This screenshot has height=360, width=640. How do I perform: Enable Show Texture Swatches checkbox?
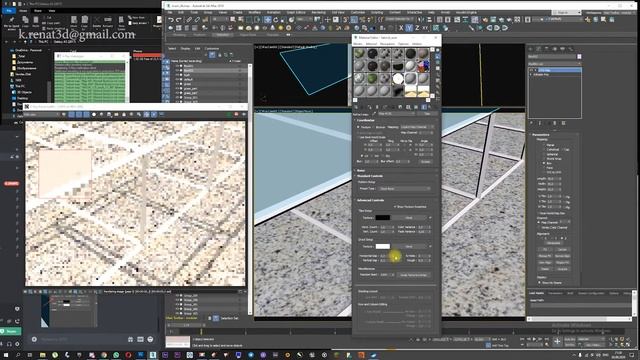click(x=395, y=207)
